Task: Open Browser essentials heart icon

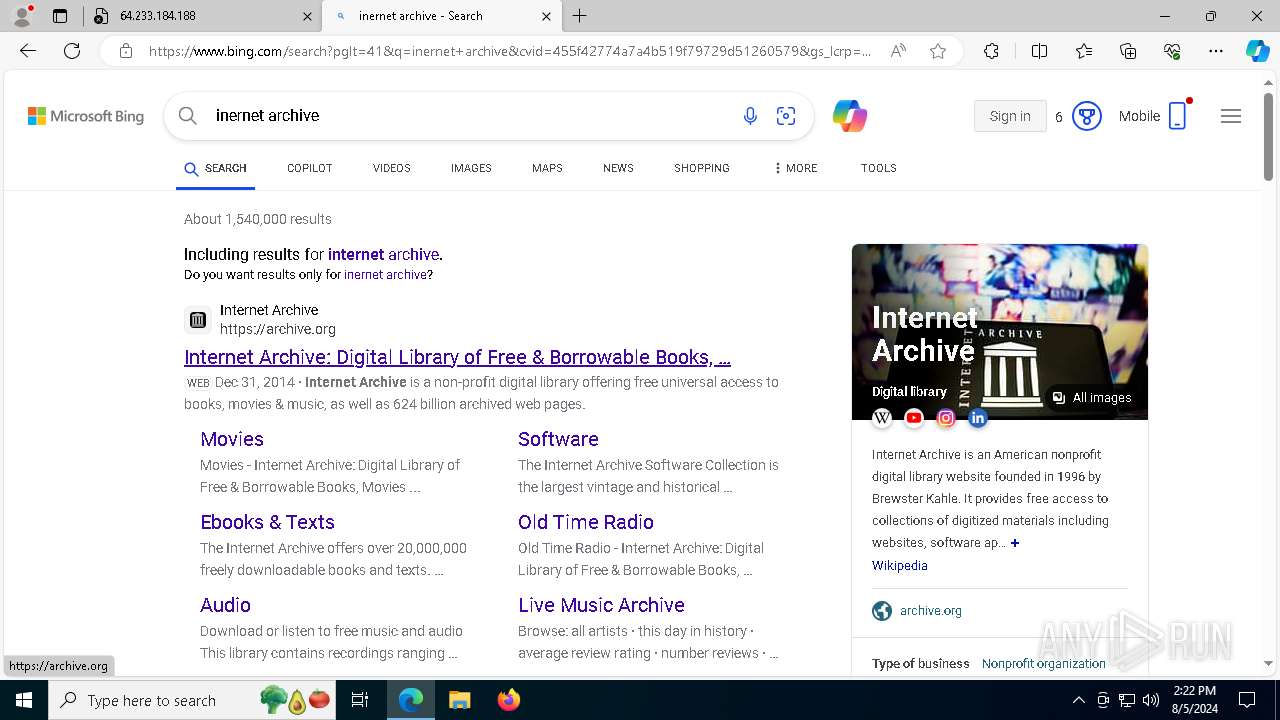Action: [1172, 51]
